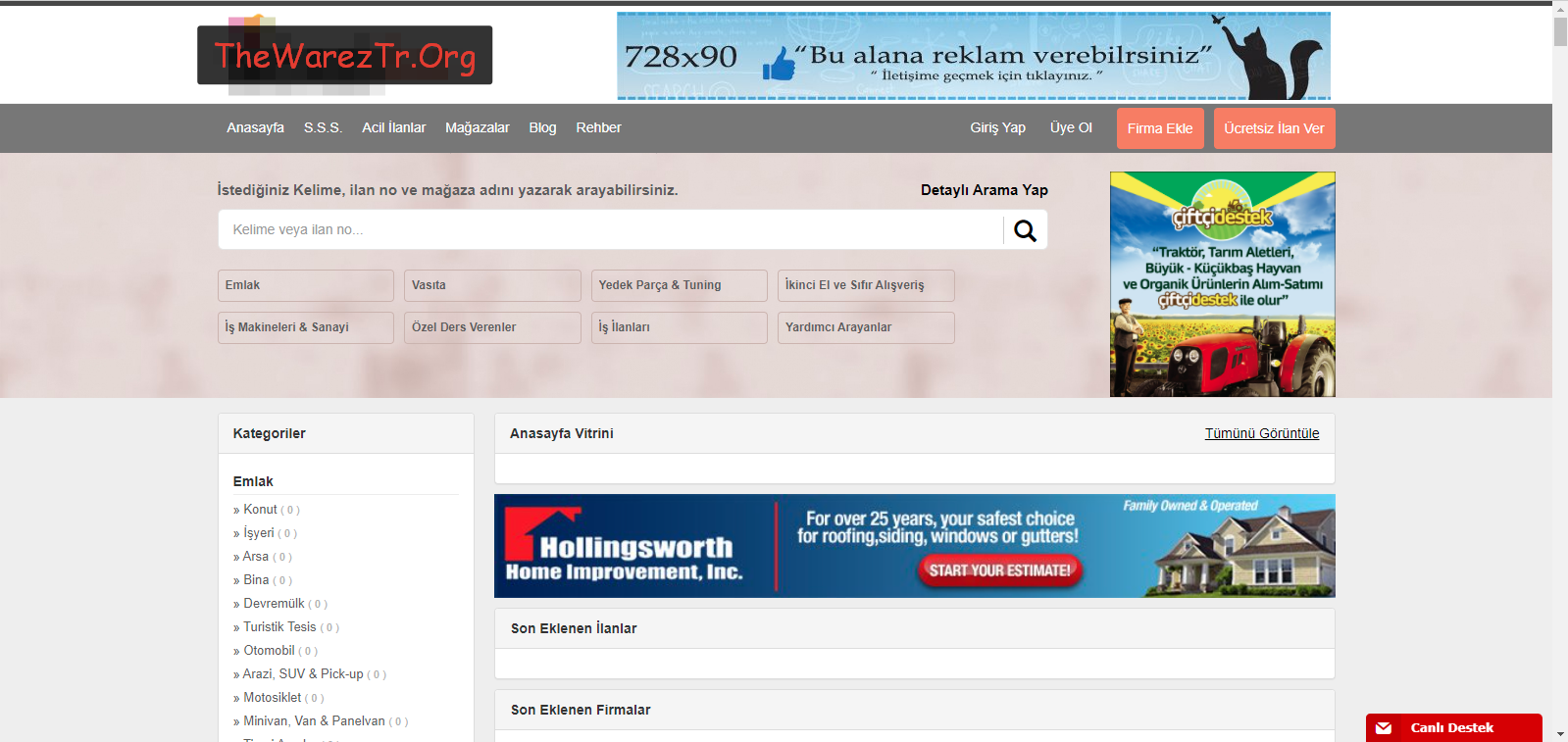
Task: Select the Emlak category box
Action: pyautogui.click(x=305, y=285)
